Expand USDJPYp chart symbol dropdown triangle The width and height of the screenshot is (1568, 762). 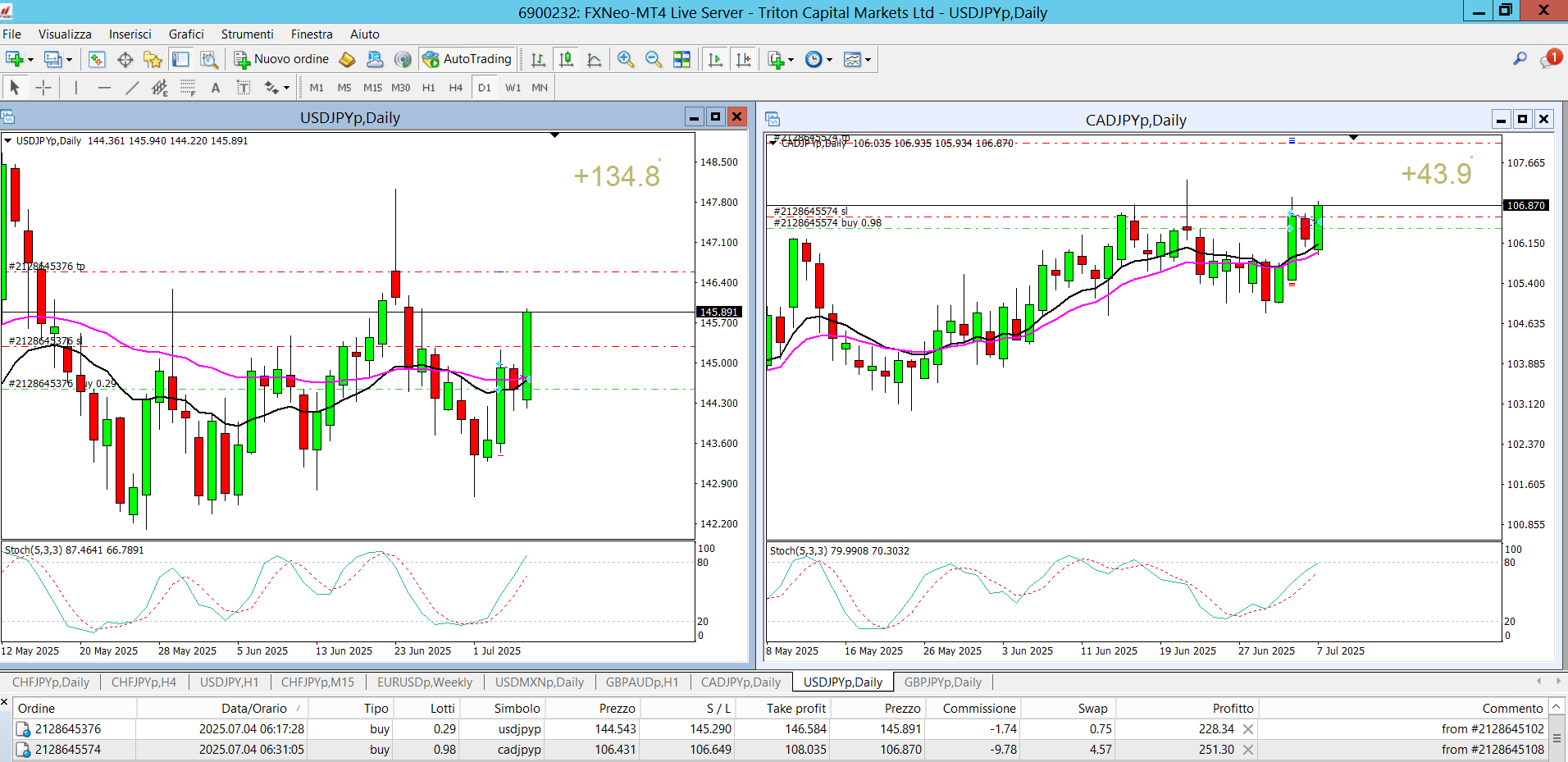pyautogui.click(x=8, y=141)
